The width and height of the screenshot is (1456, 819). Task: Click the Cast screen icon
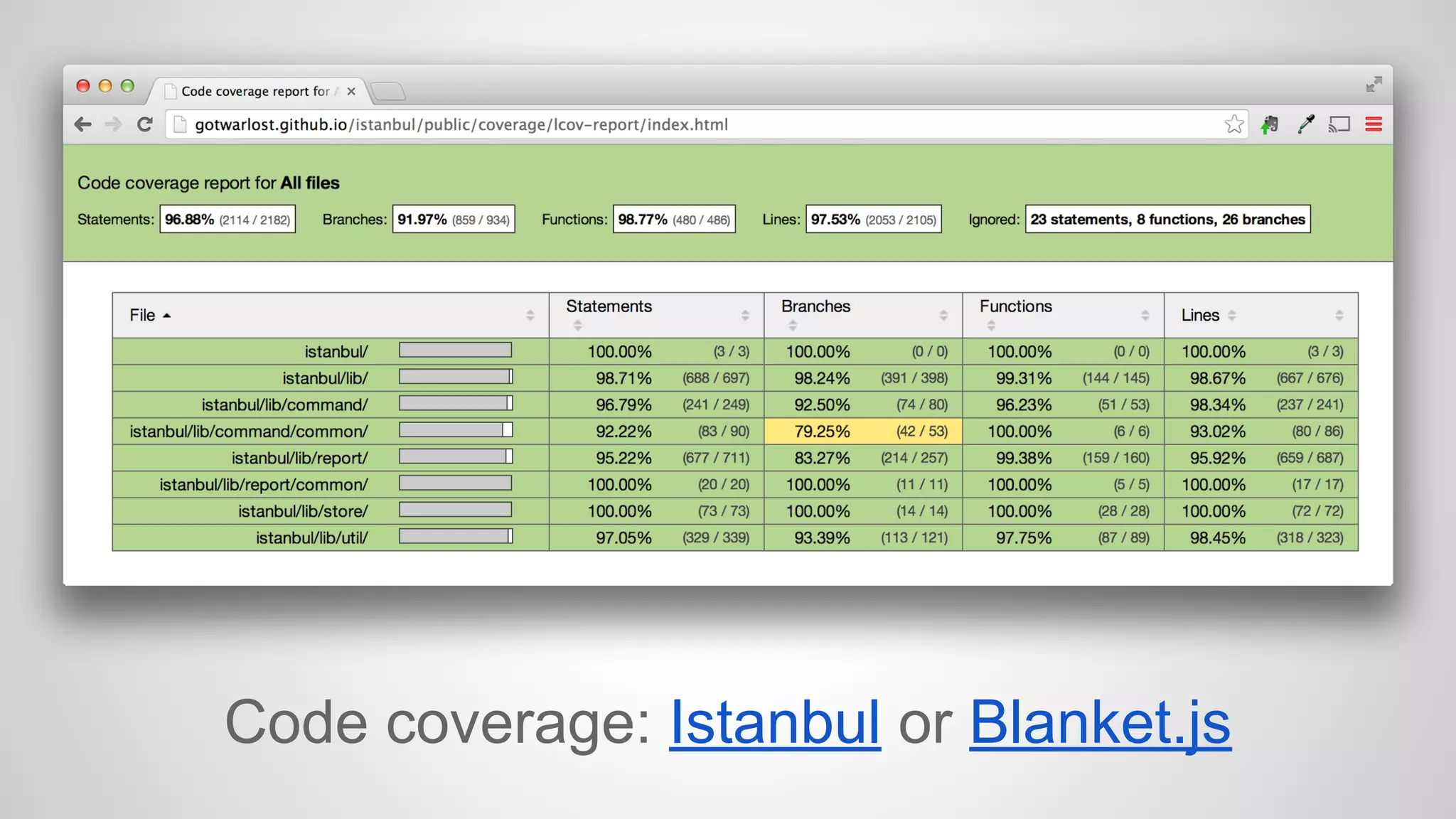pos(1339,124)
